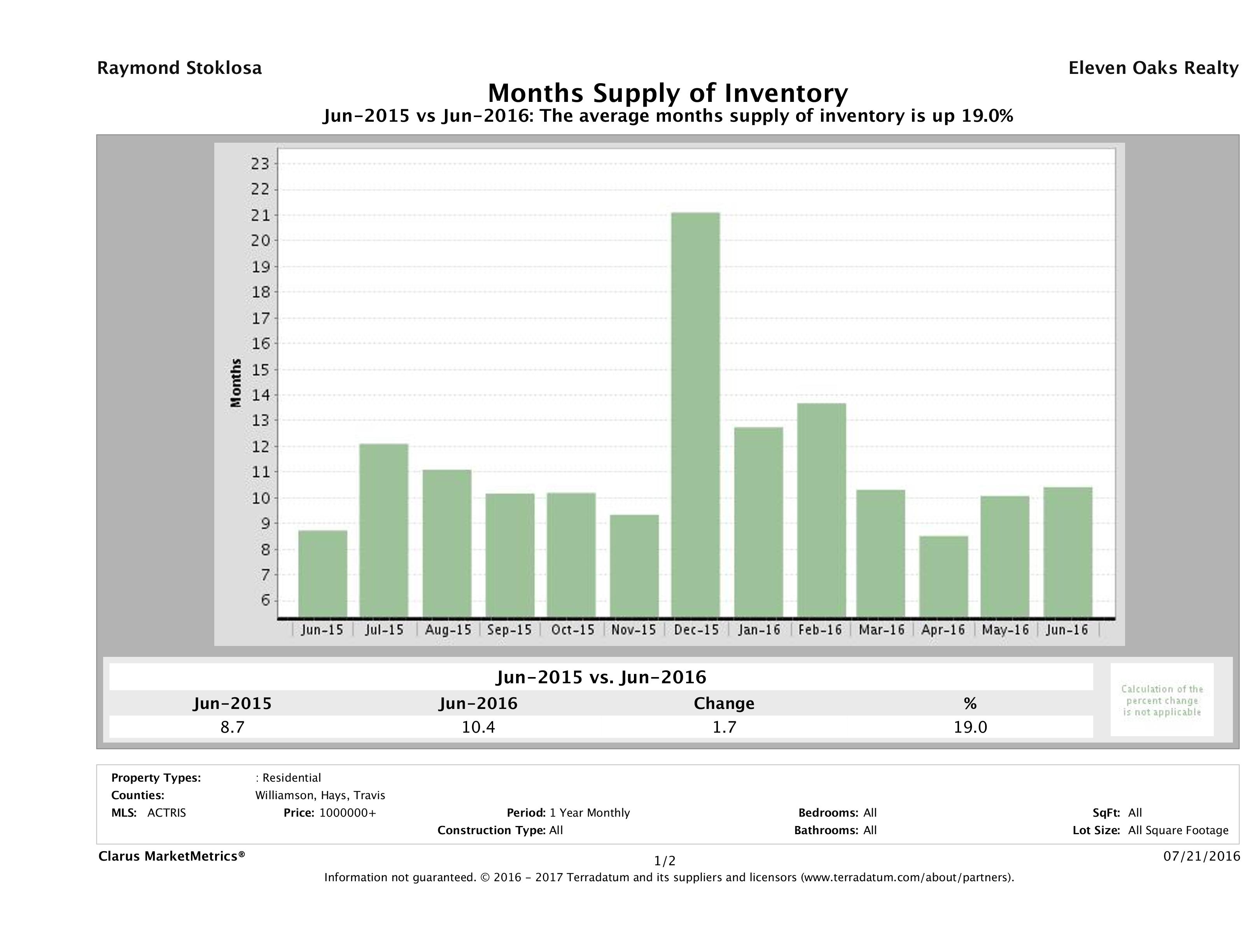Viewport: 1255px width, 952px height.
Task: Click the Jun-16 bar
Action: [1067, 551]
